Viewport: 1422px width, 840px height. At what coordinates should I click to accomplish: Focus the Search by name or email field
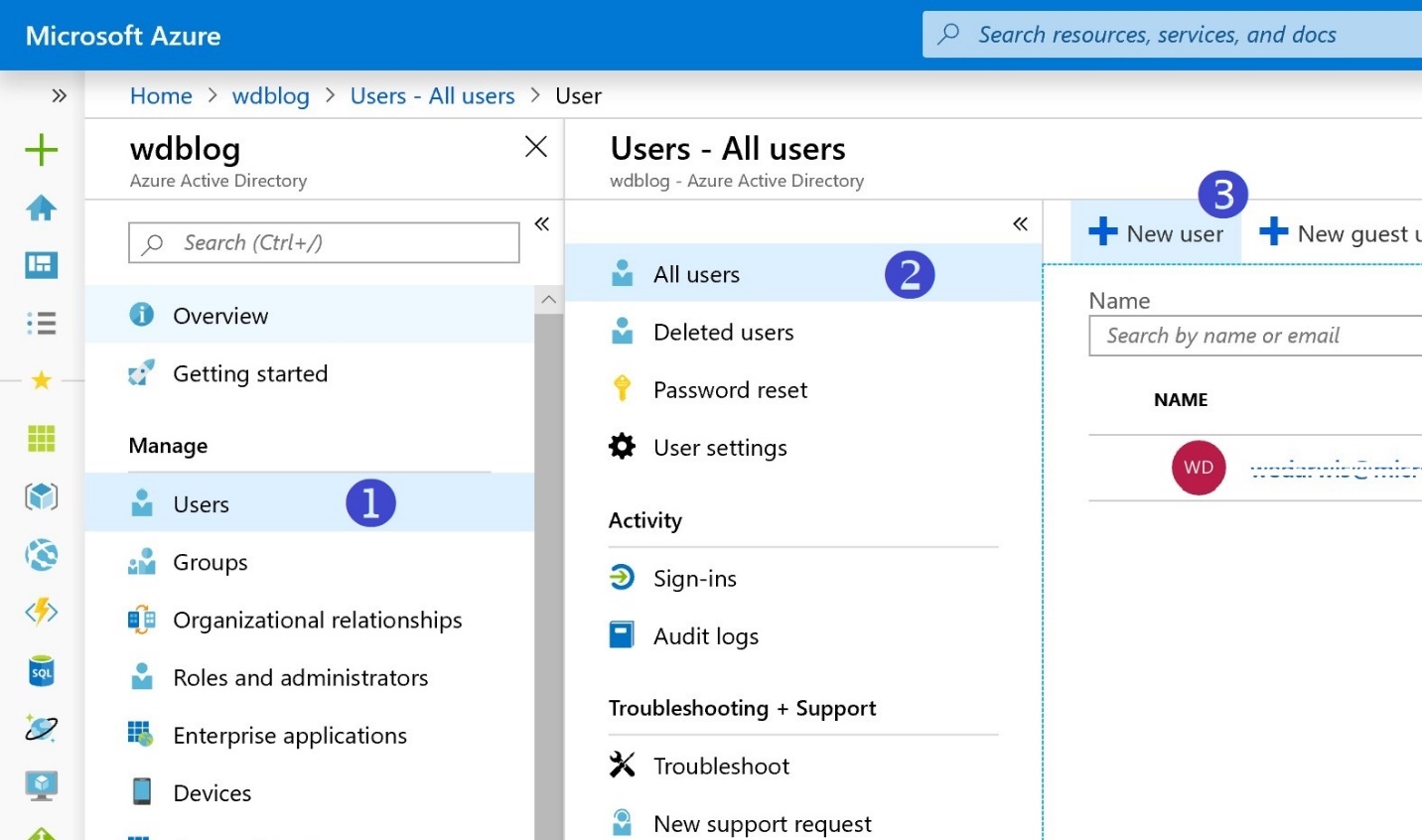click(1255, 336)
